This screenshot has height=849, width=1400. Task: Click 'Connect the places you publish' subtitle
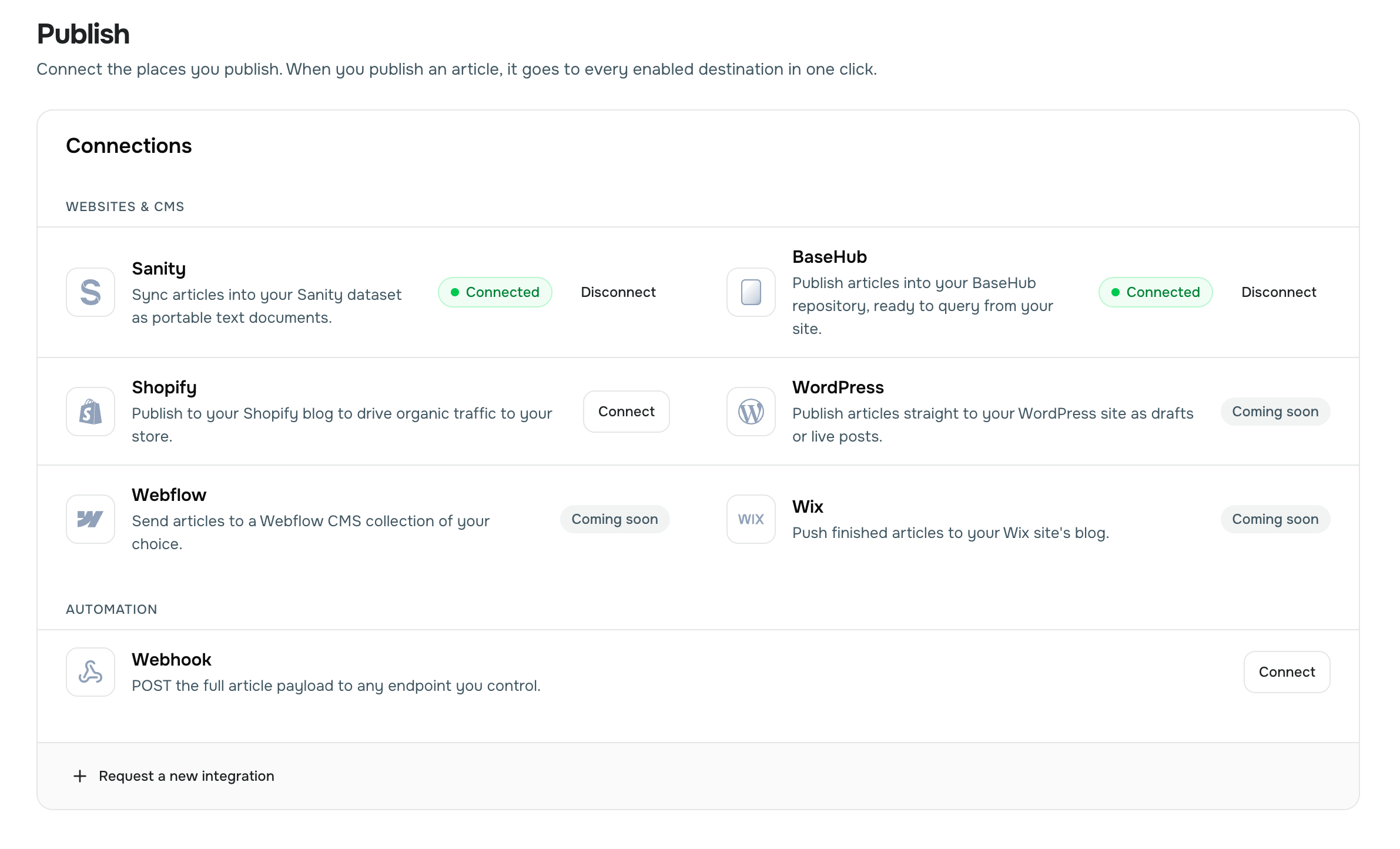[457, 69]
